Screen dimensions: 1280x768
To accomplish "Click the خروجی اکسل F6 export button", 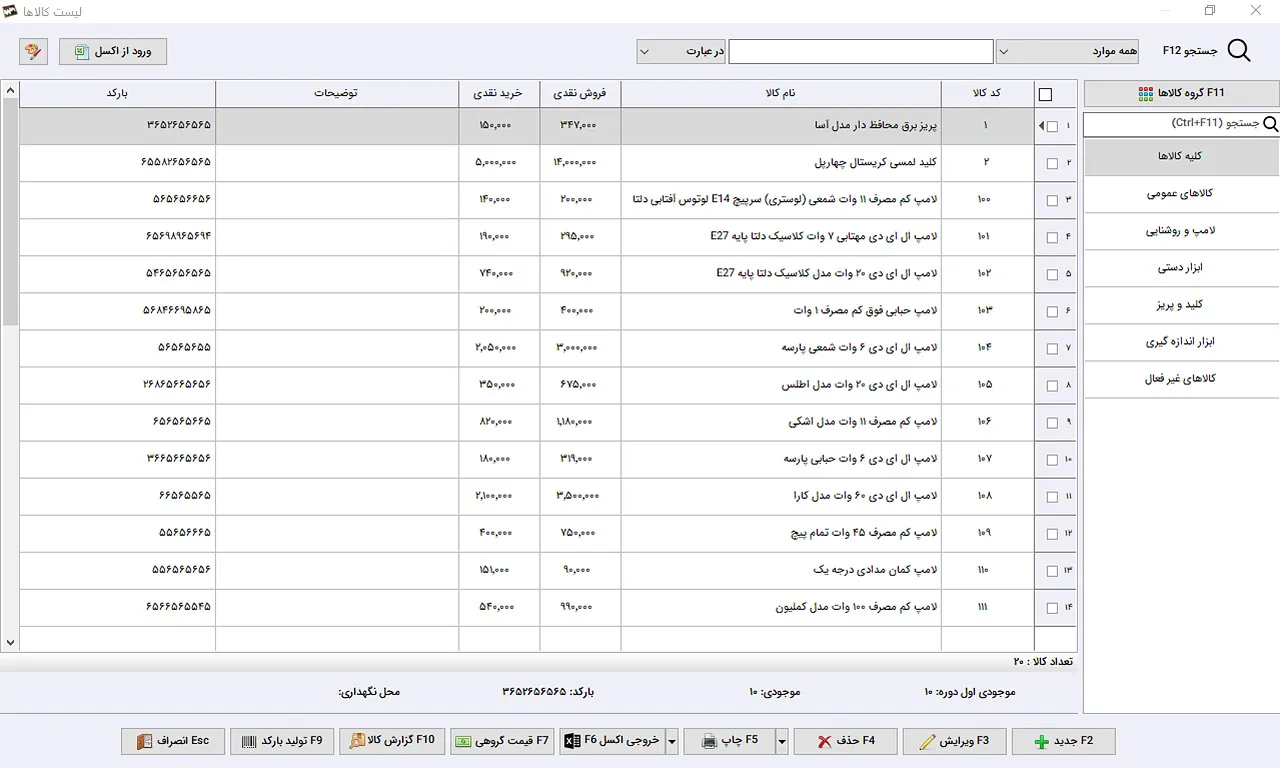I will click(612, 741).
